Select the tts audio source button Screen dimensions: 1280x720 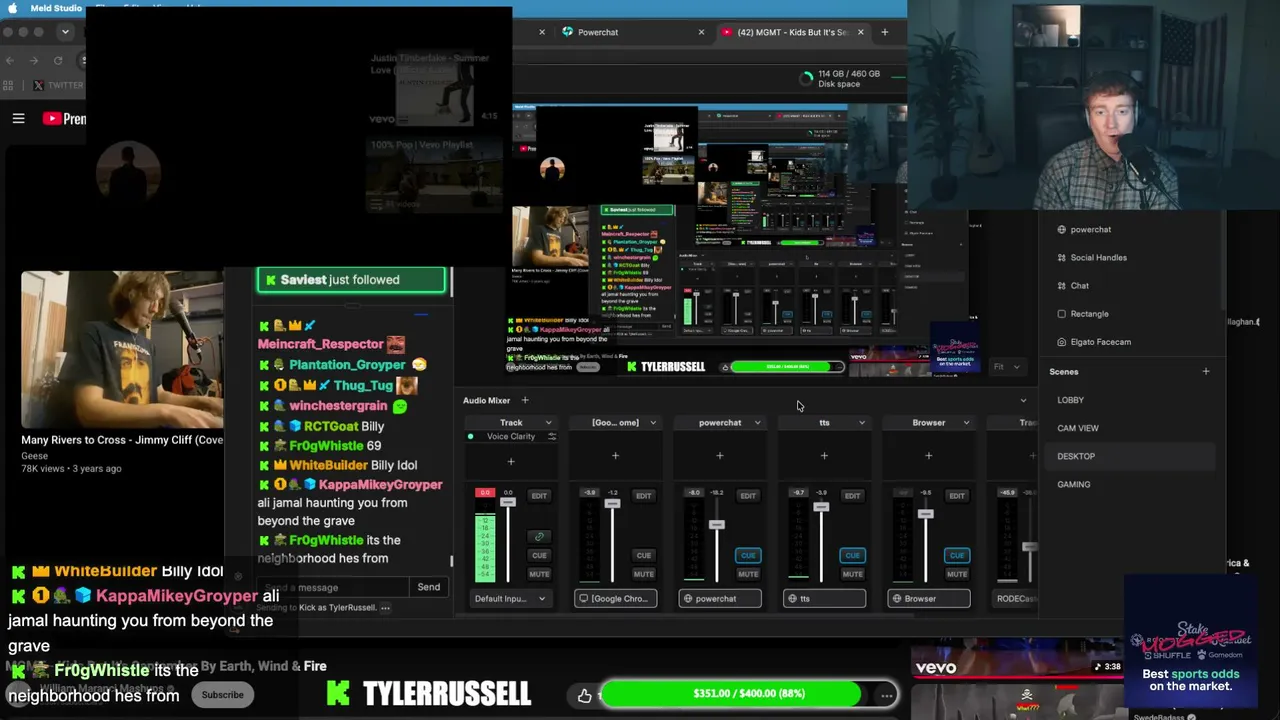click(x=824, y=599)
